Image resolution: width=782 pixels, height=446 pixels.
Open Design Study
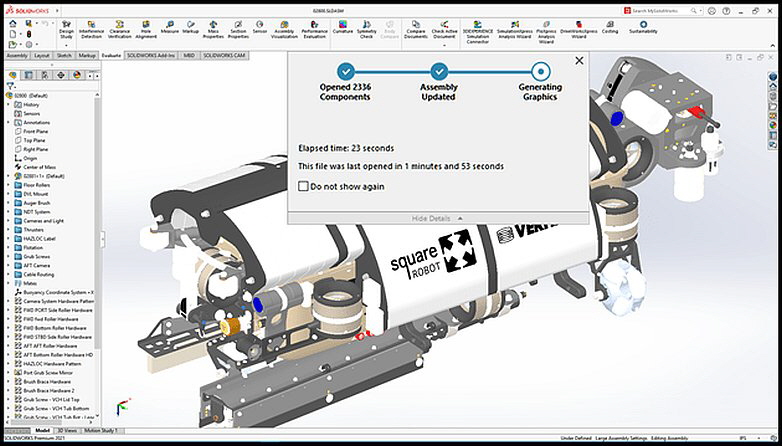tap(66, 29)
